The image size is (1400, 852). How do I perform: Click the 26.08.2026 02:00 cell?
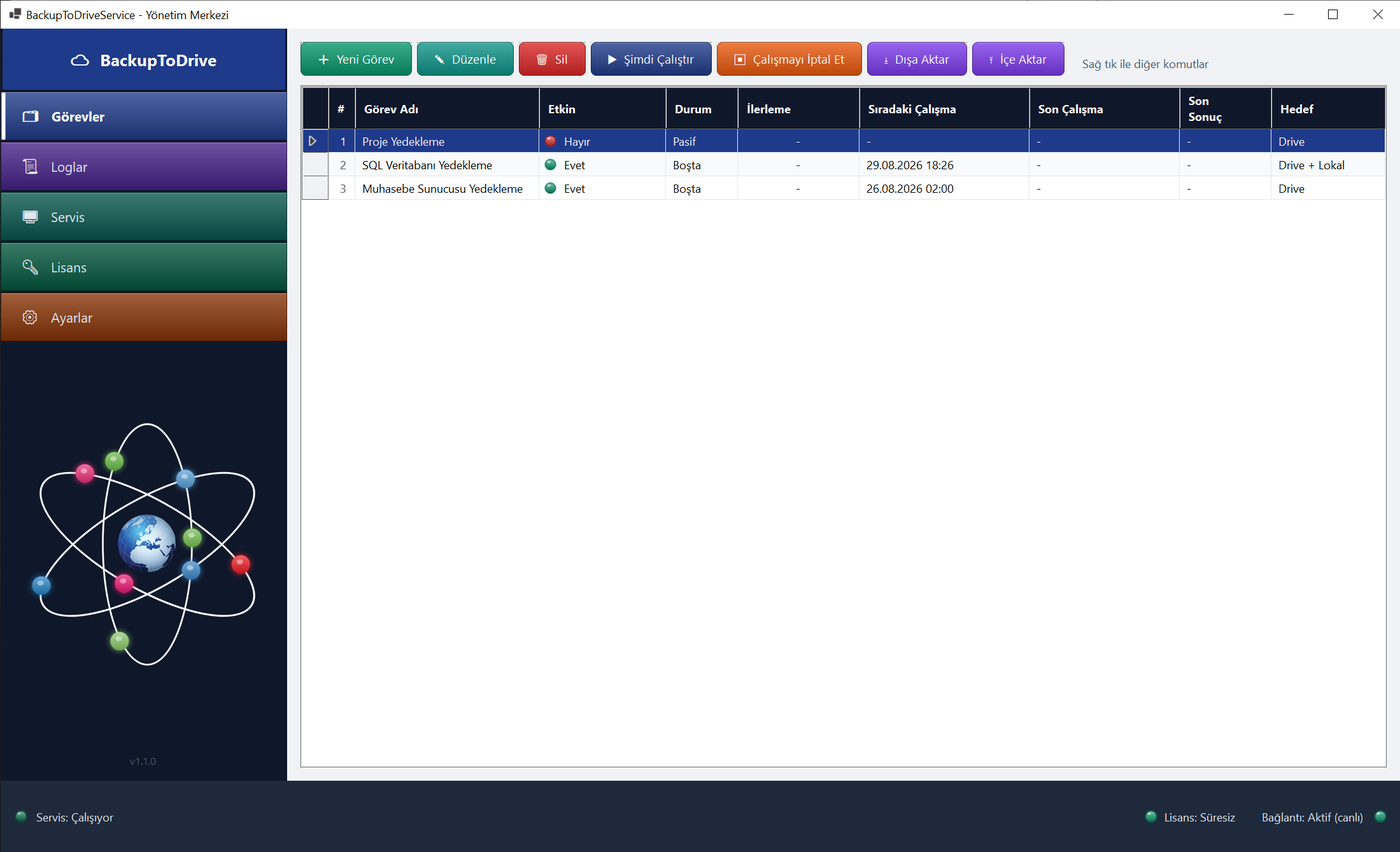944,188
